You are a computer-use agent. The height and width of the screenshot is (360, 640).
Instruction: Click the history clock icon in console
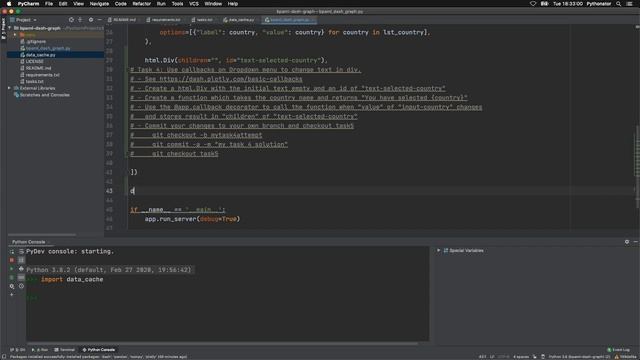[x=21, y=287]
